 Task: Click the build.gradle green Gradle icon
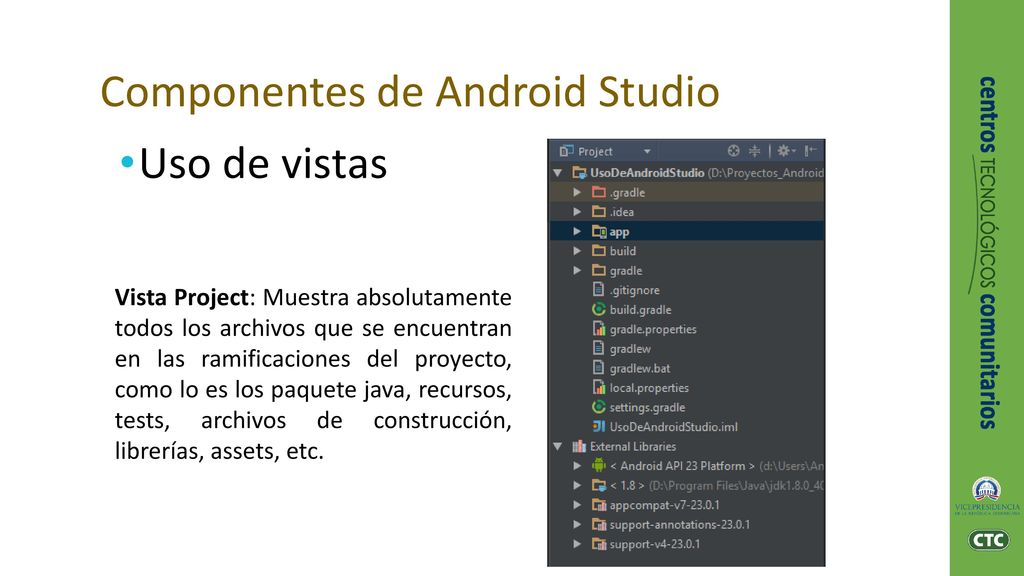pos(598,310)
